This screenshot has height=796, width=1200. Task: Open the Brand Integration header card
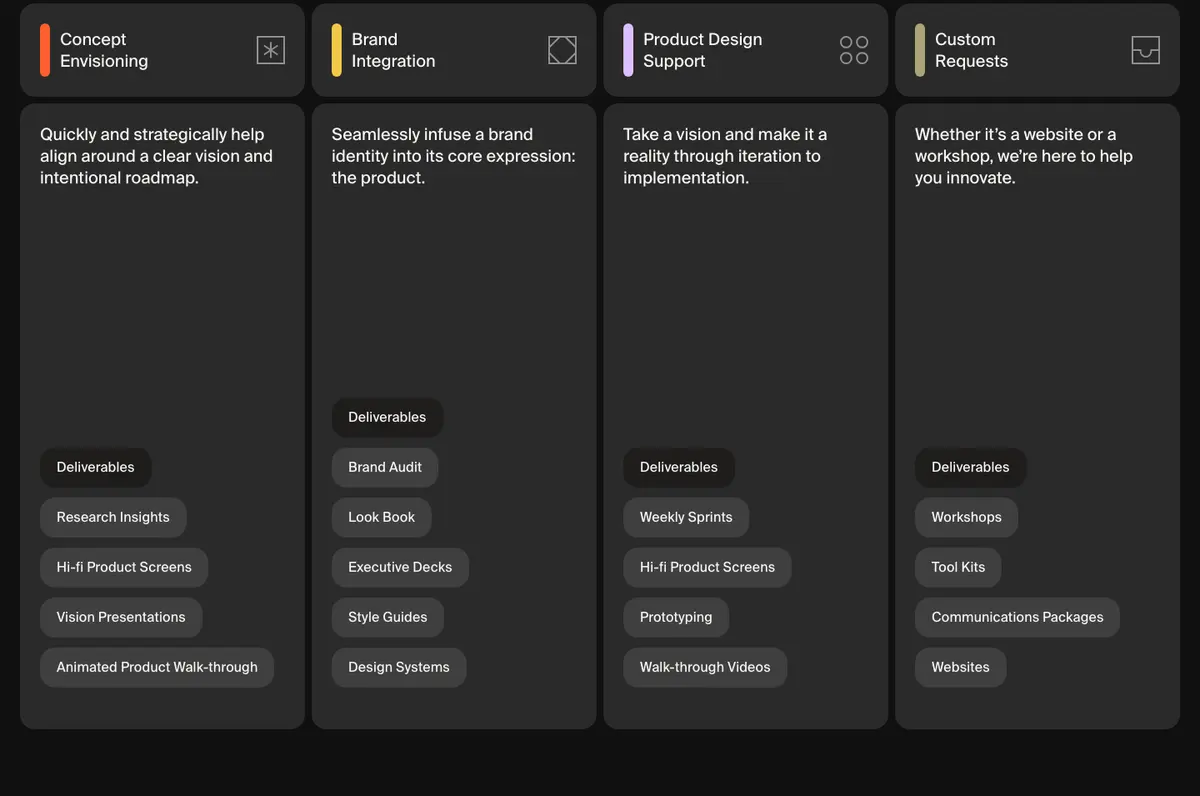pos(454,50)
